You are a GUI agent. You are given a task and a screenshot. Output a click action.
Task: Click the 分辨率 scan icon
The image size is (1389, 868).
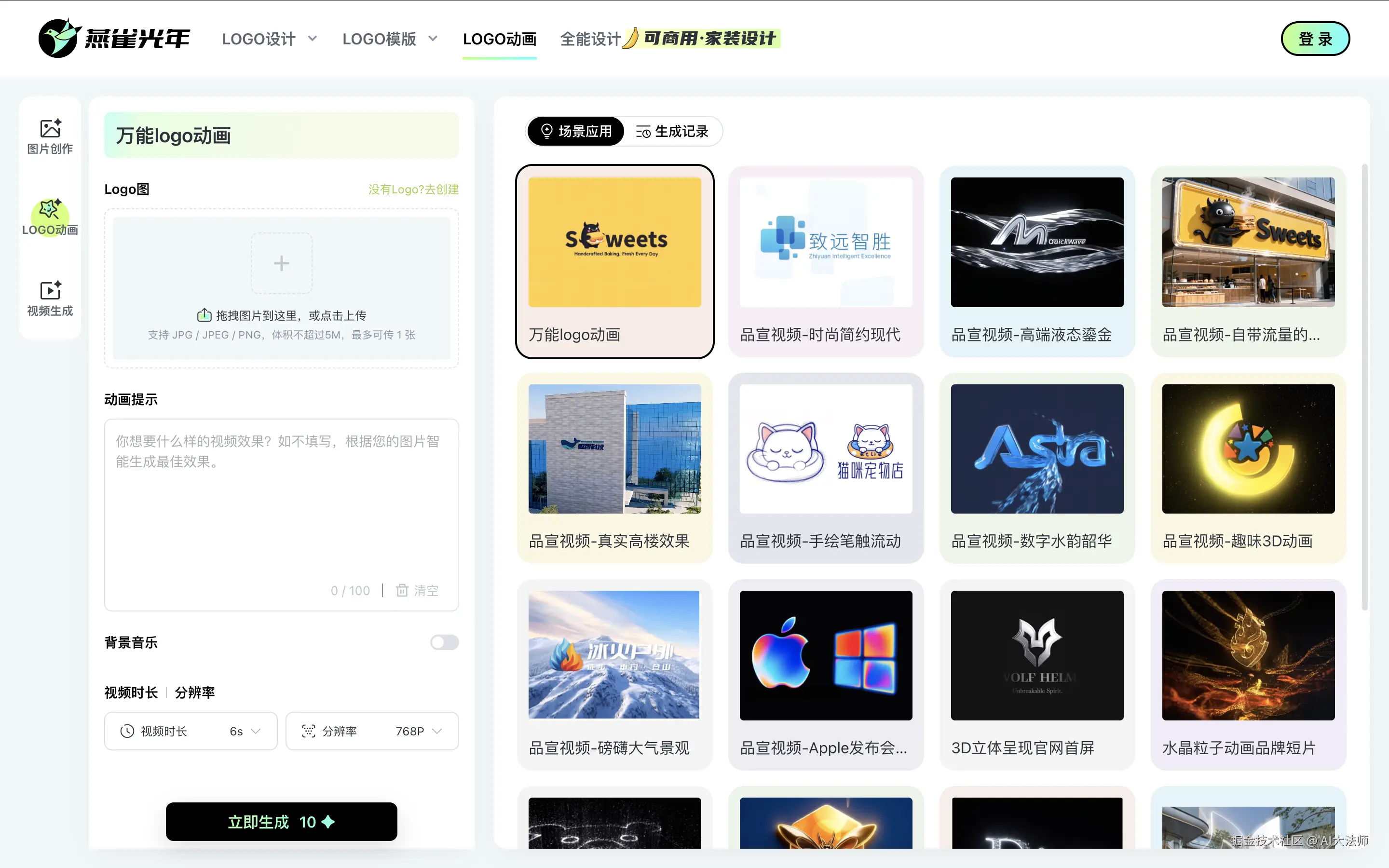click(x=308, y=731)
